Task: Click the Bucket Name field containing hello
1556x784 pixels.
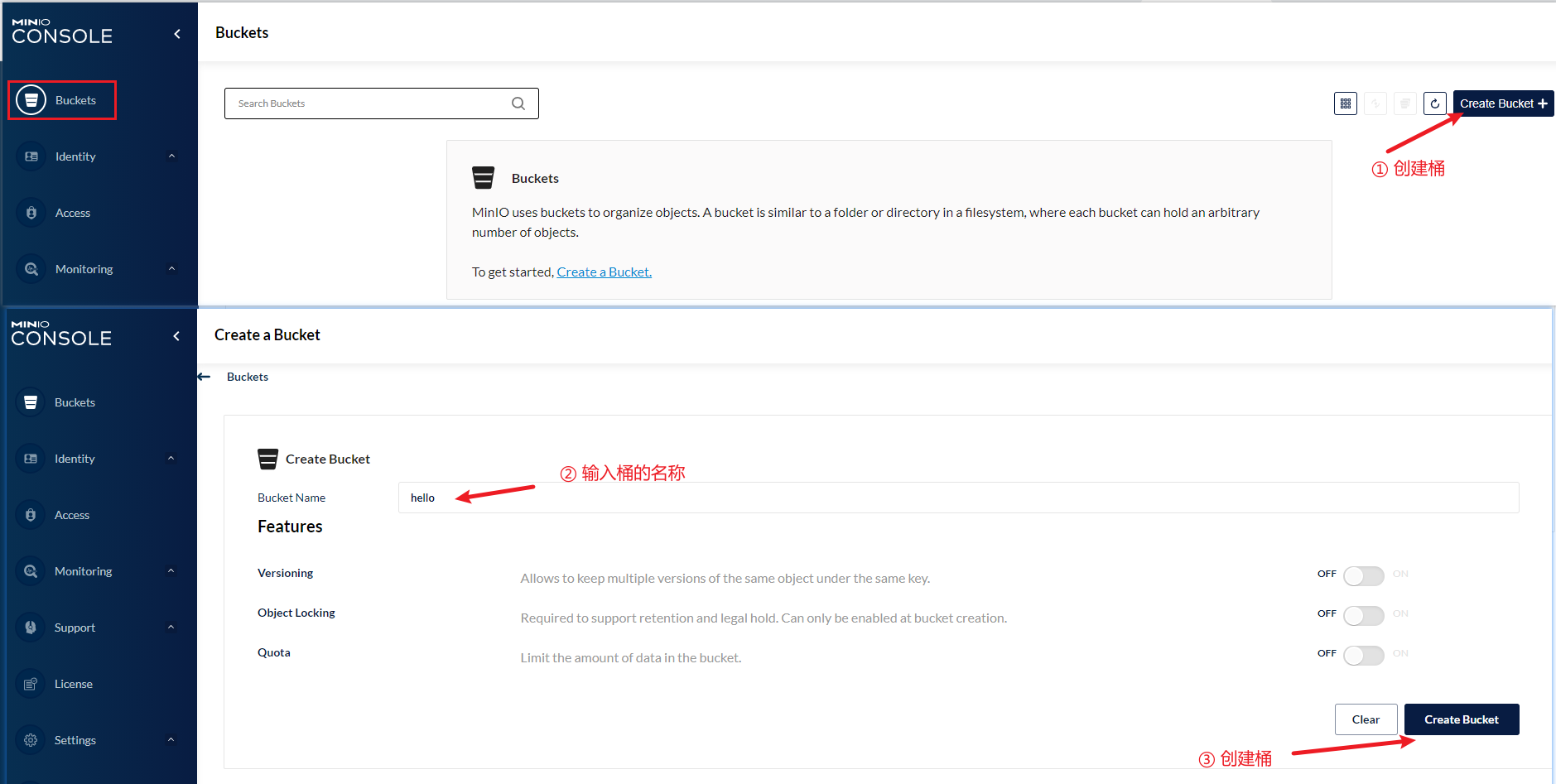Action: click(x=959, y=498)
